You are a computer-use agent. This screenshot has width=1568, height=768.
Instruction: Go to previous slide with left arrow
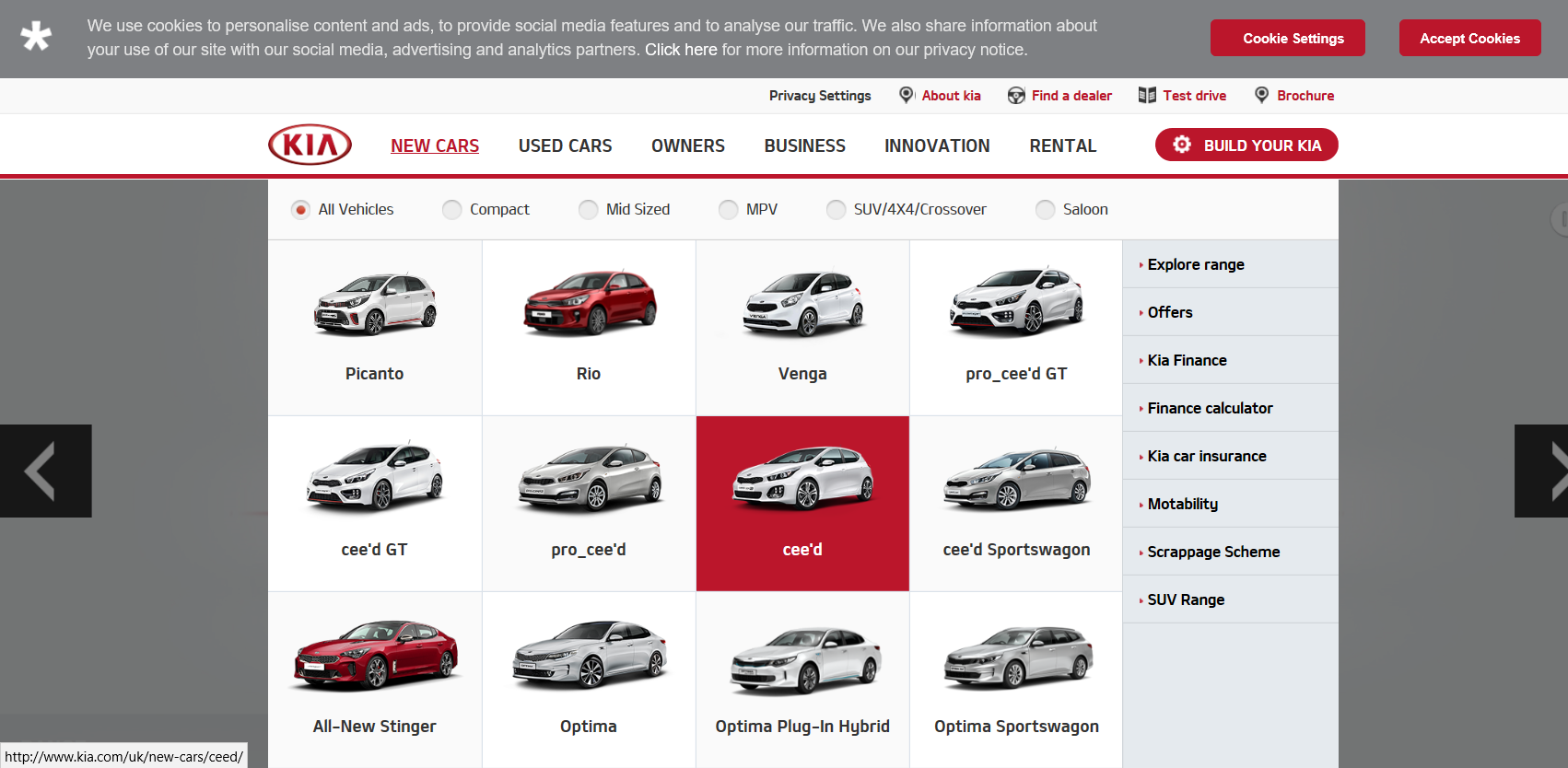[46, 471]
